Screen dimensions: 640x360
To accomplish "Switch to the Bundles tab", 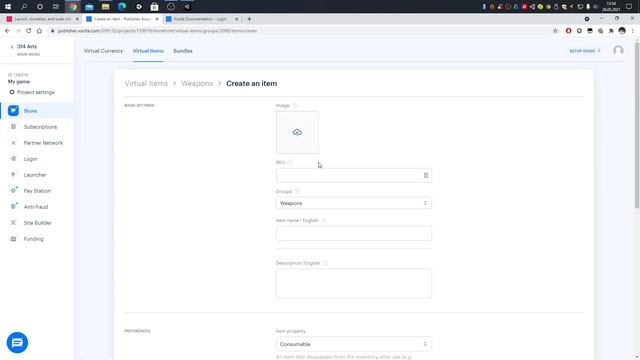I will pyautogui.click(x=183, y=51).
